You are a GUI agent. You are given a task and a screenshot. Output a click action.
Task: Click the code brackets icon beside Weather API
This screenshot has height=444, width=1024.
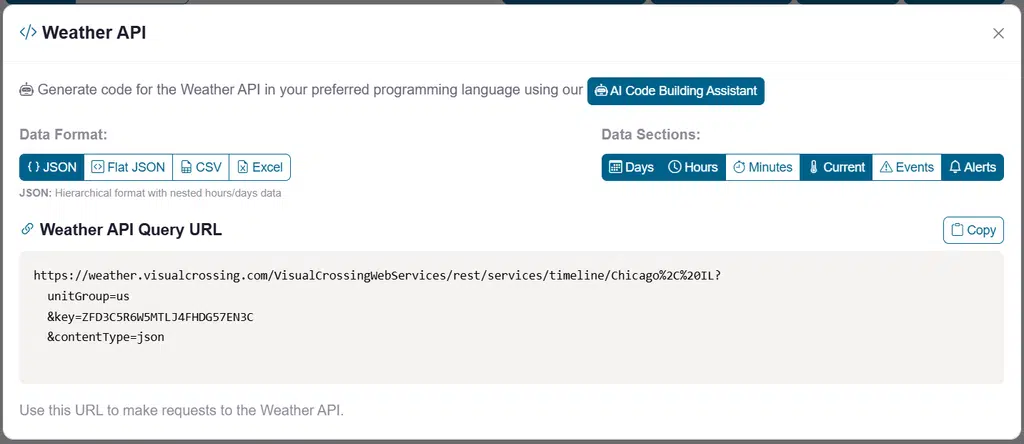pyautogui.click(x=27, y=33)
